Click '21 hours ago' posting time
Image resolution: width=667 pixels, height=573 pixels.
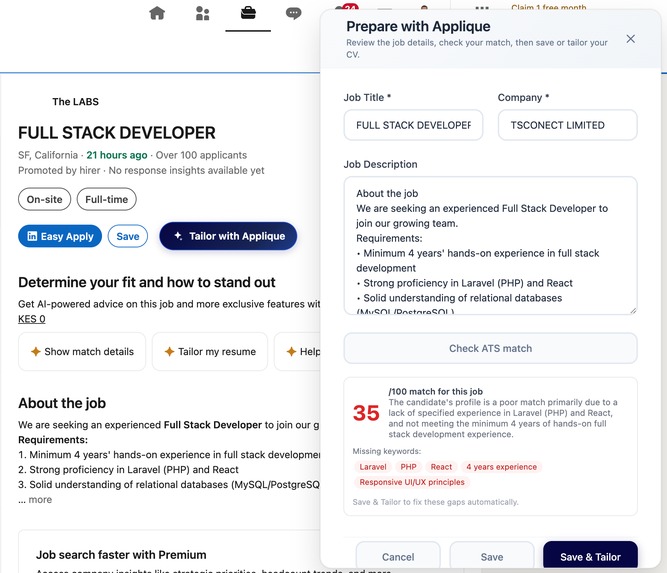tap(117, 155)
